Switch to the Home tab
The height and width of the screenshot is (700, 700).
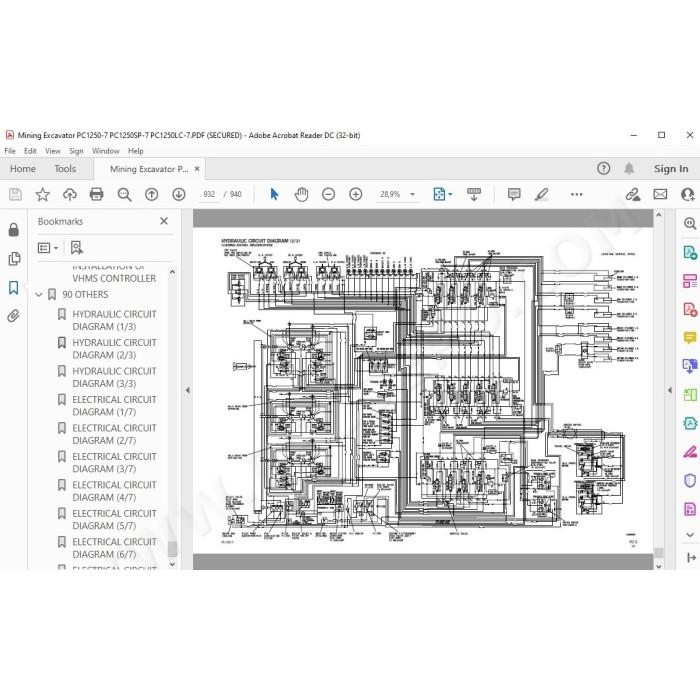[23, 169]
